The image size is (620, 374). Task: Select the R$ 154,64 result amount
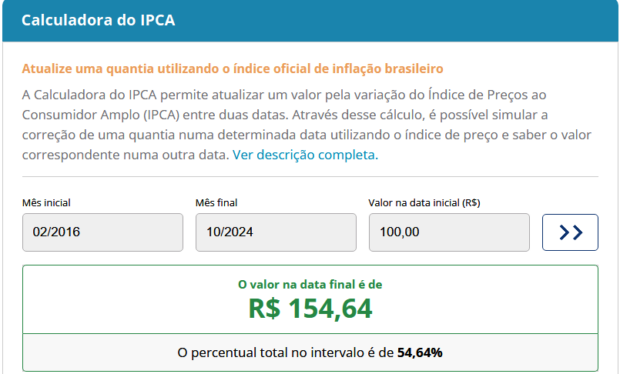(x=310, y=308)
